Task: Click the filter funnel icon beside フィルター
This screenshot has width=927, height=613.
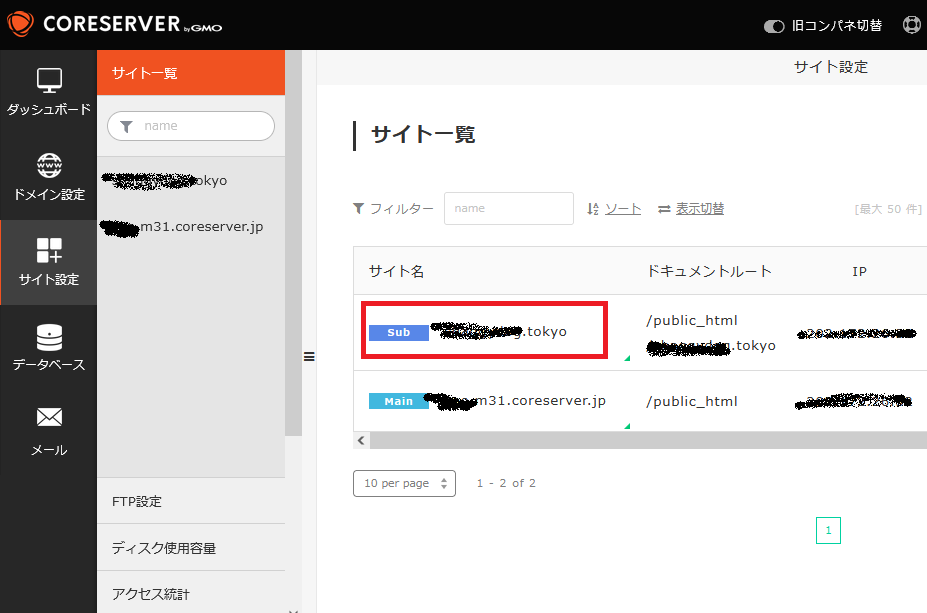Action: pos(359,208)
